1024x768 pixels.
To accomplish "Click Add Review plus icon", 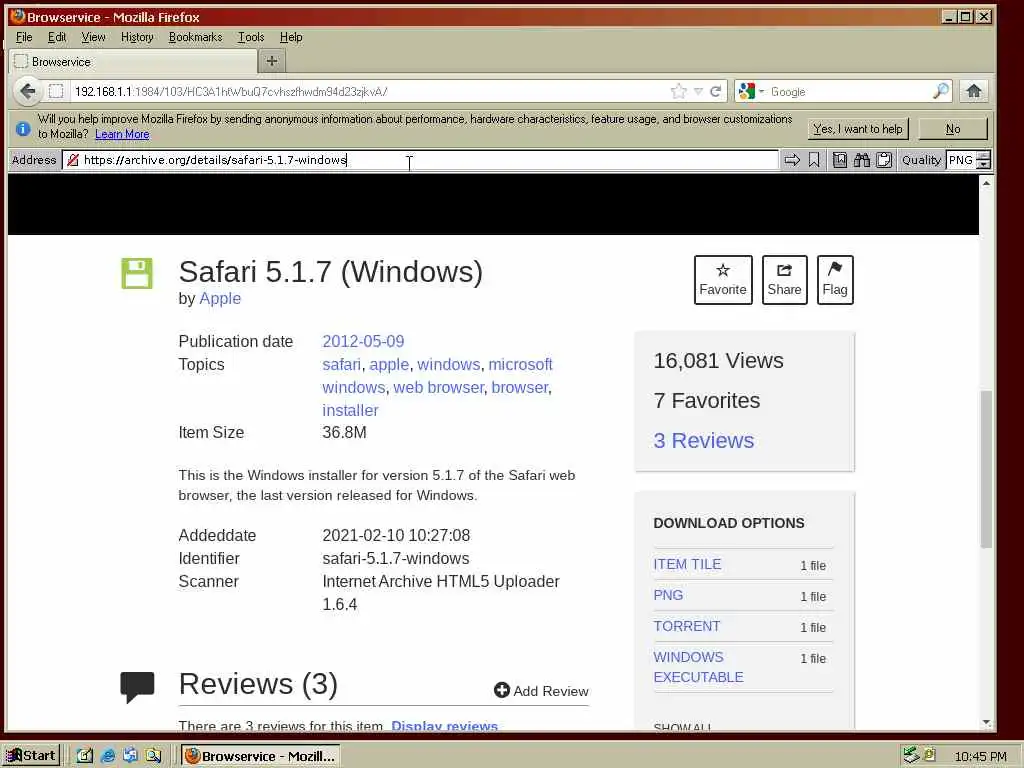I will (502, 690).
